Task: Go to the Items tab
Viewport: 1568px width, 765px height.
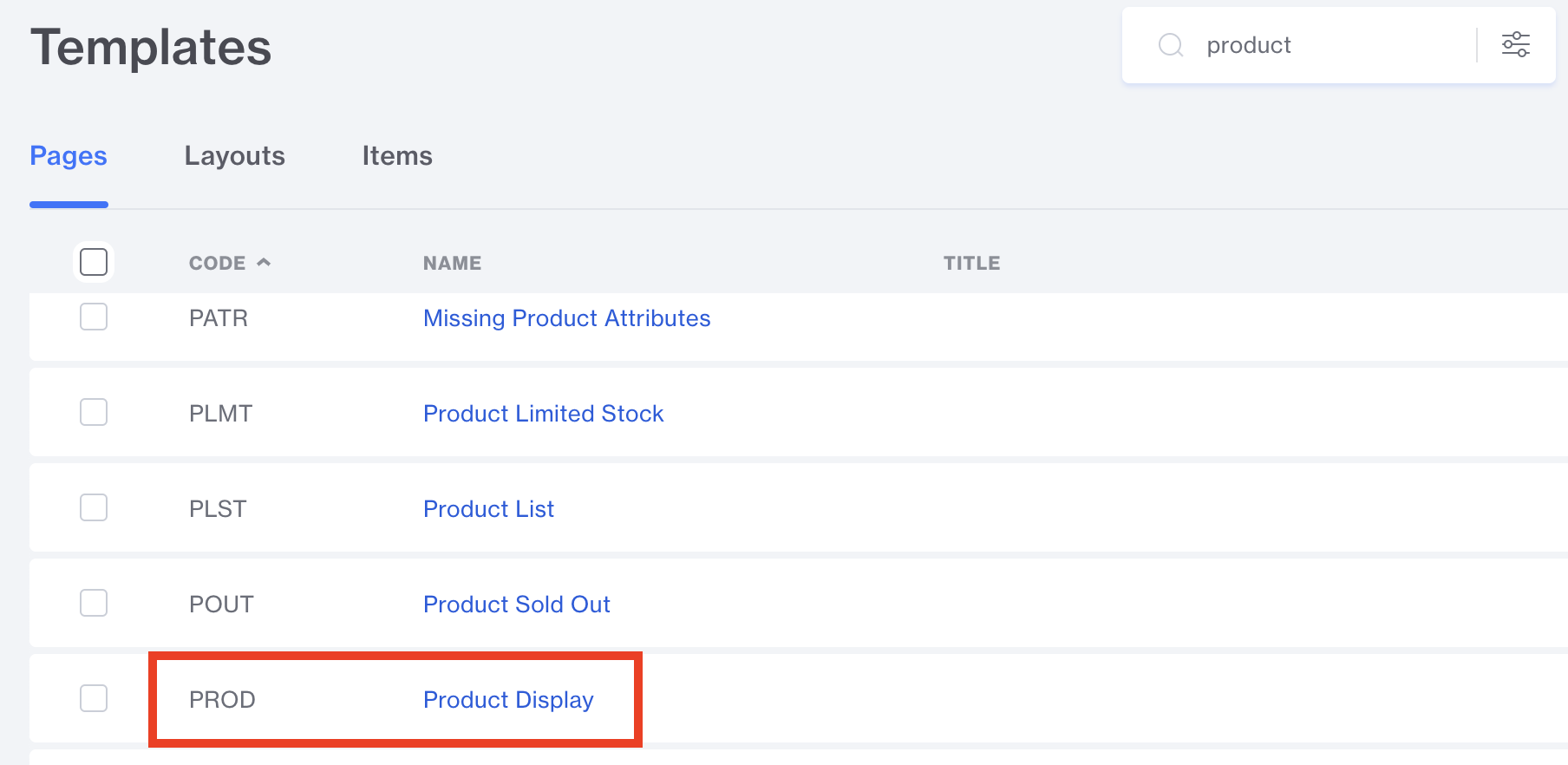Action: click(x=397, y=156)
